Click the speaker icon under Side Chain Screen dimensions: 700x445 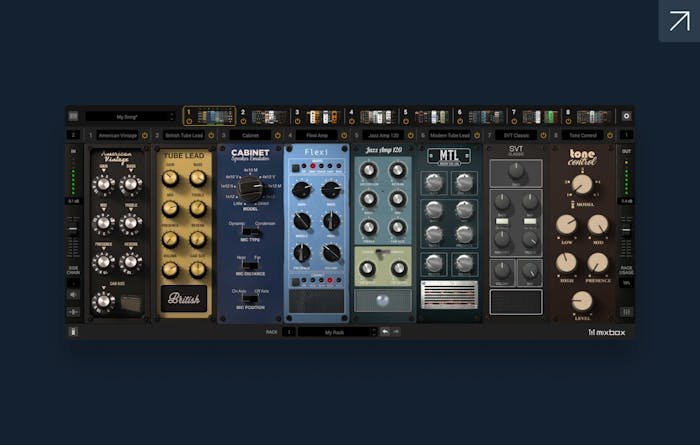73,295
